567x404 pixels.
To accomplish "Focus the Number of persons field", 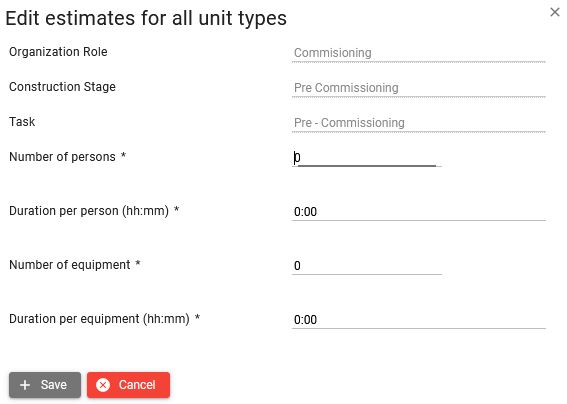I will [x=367, y=158].
